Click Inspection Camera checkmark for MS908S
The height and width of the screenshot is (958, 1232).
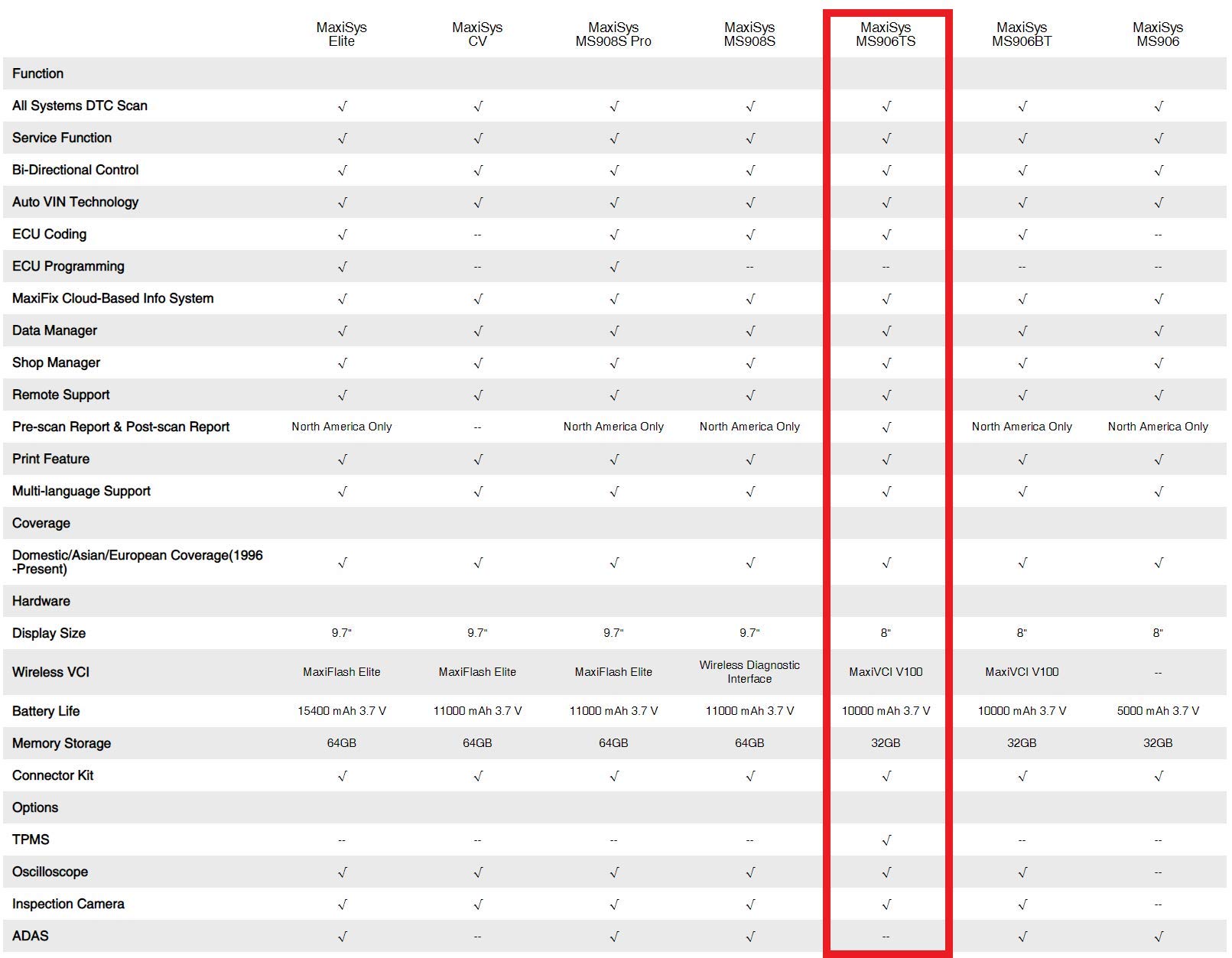pyautogui.click(x=750, y=904)
